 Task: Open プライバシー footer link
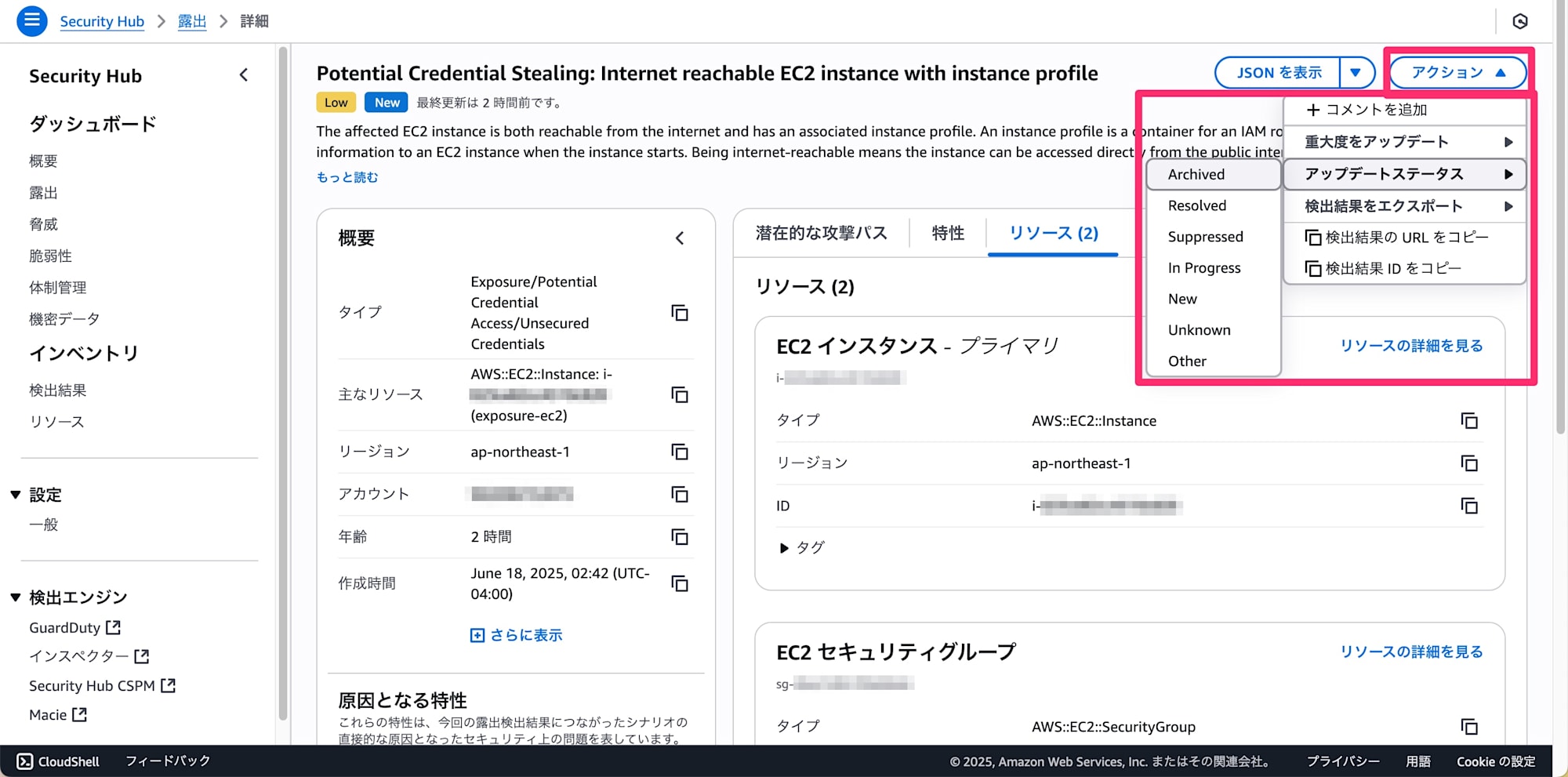pyautogui.click(x=1343, y=761)
